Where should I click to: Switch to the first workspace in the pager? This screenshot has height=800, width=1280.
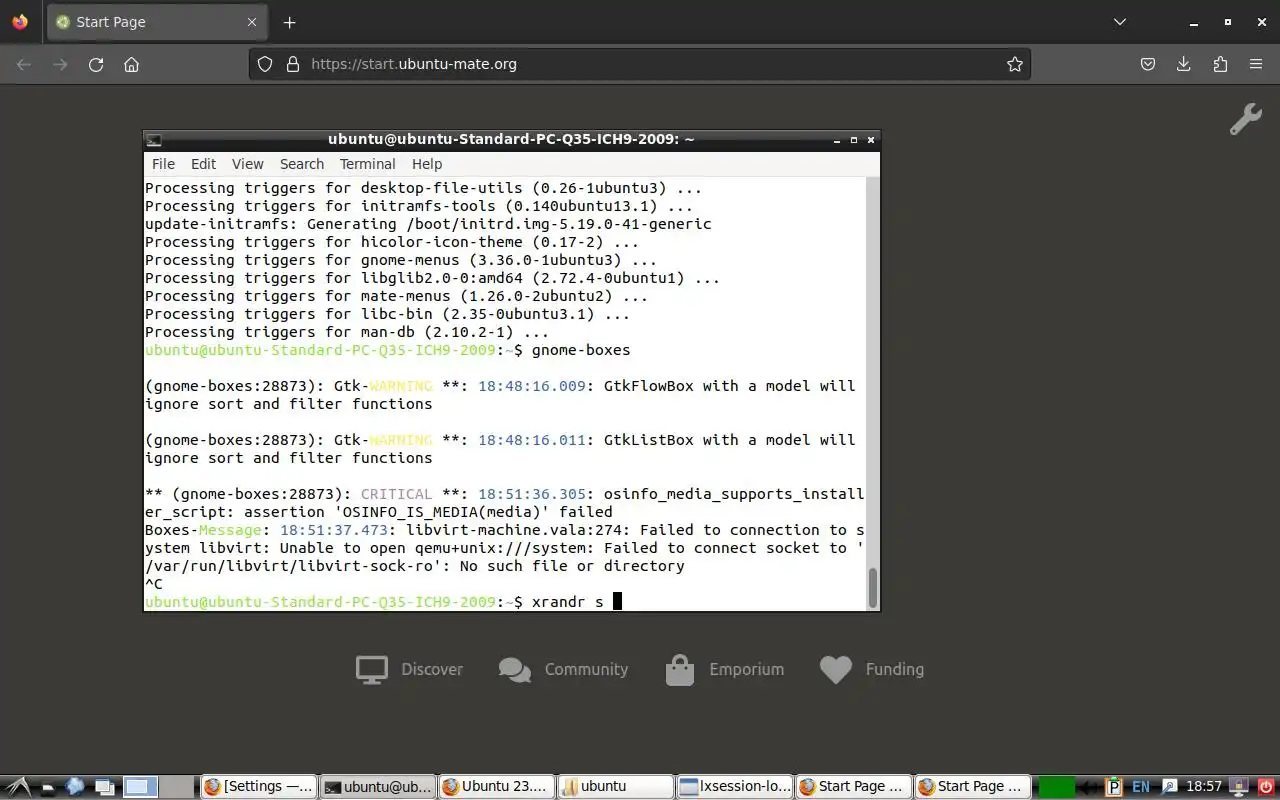pos(141,787)
